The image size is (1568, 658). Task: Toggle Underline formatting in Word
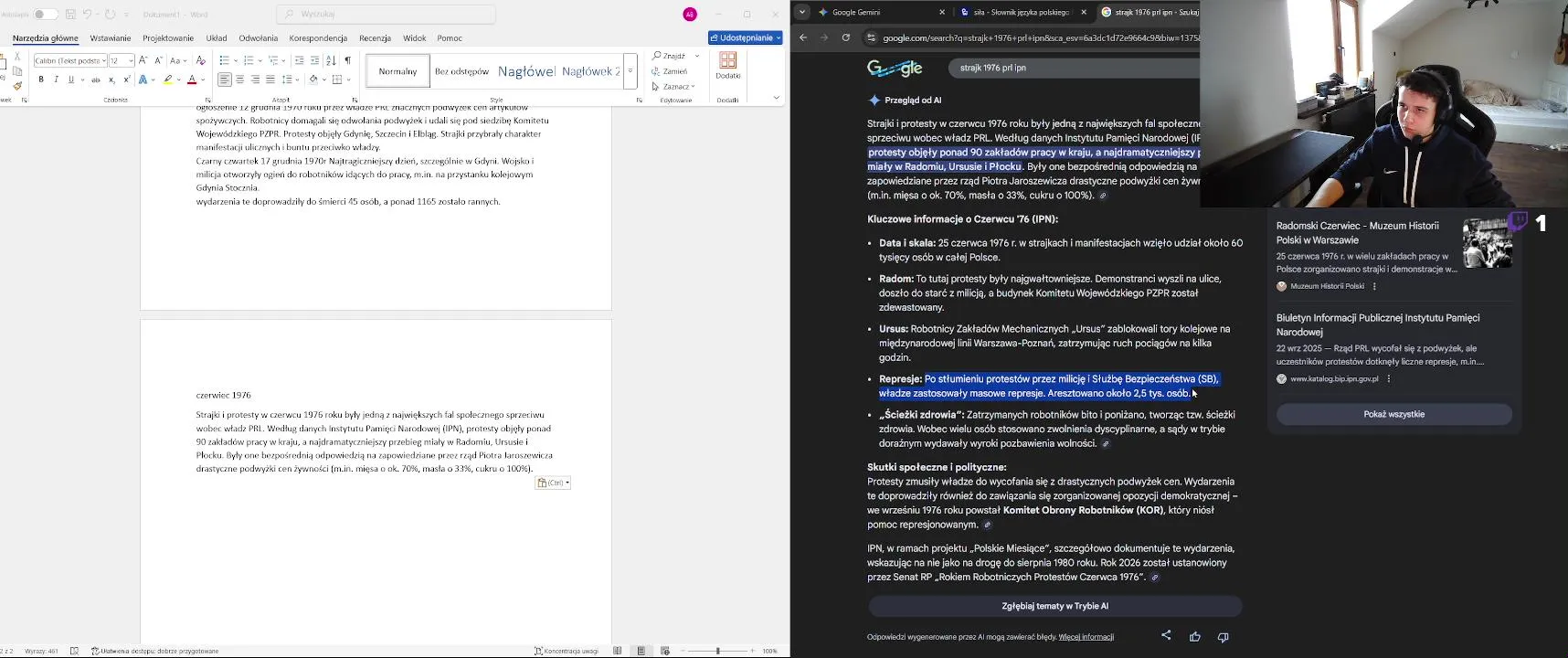click(70, 80)
